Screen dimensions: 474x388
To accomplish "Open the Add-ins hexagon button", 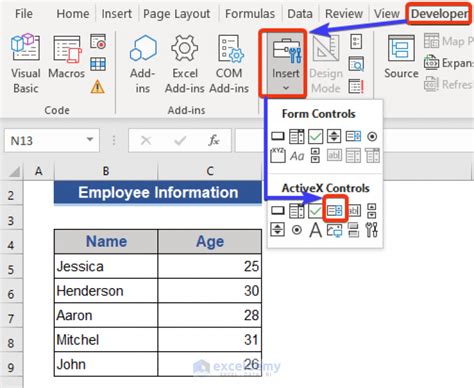I will [x=143, y=64].
